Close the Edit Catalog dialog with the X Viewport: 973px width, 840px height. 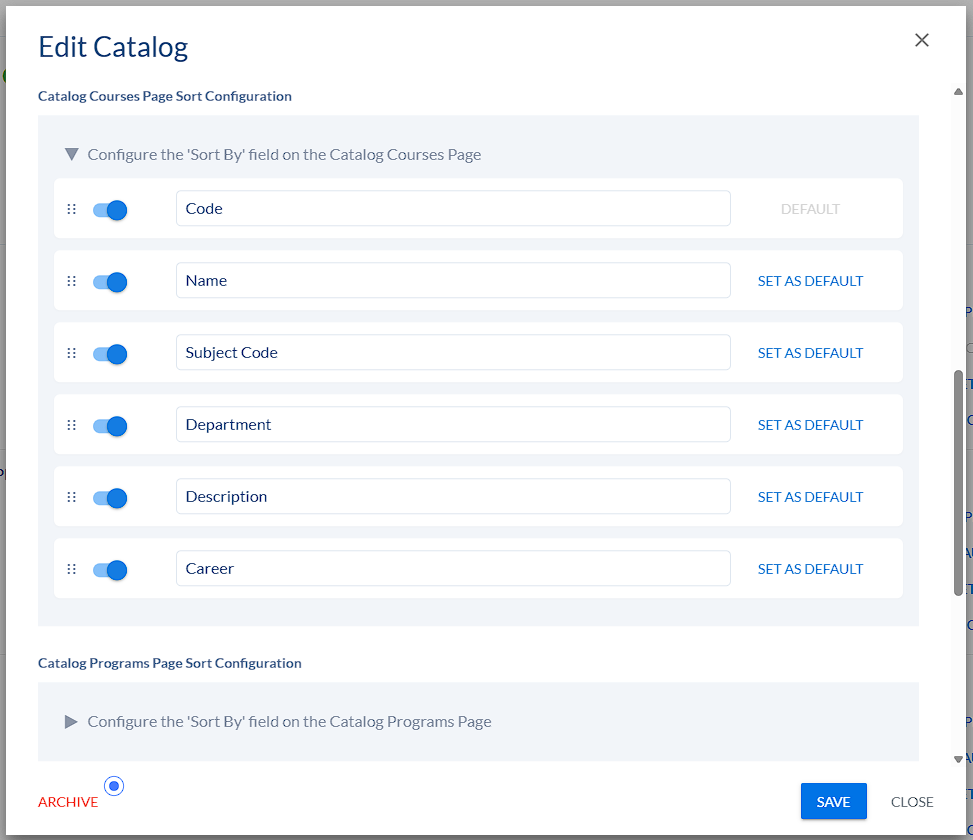921,40
